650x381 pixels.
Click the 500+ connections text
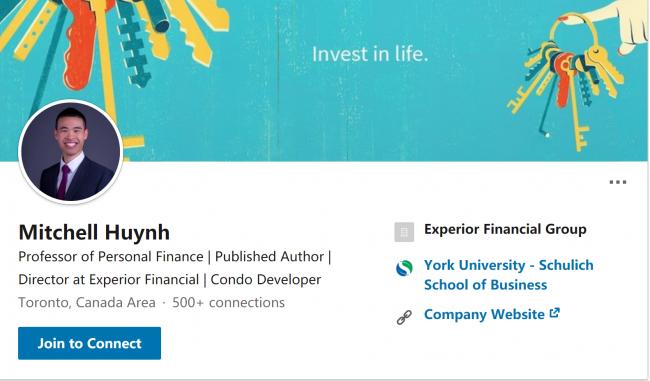228,302
